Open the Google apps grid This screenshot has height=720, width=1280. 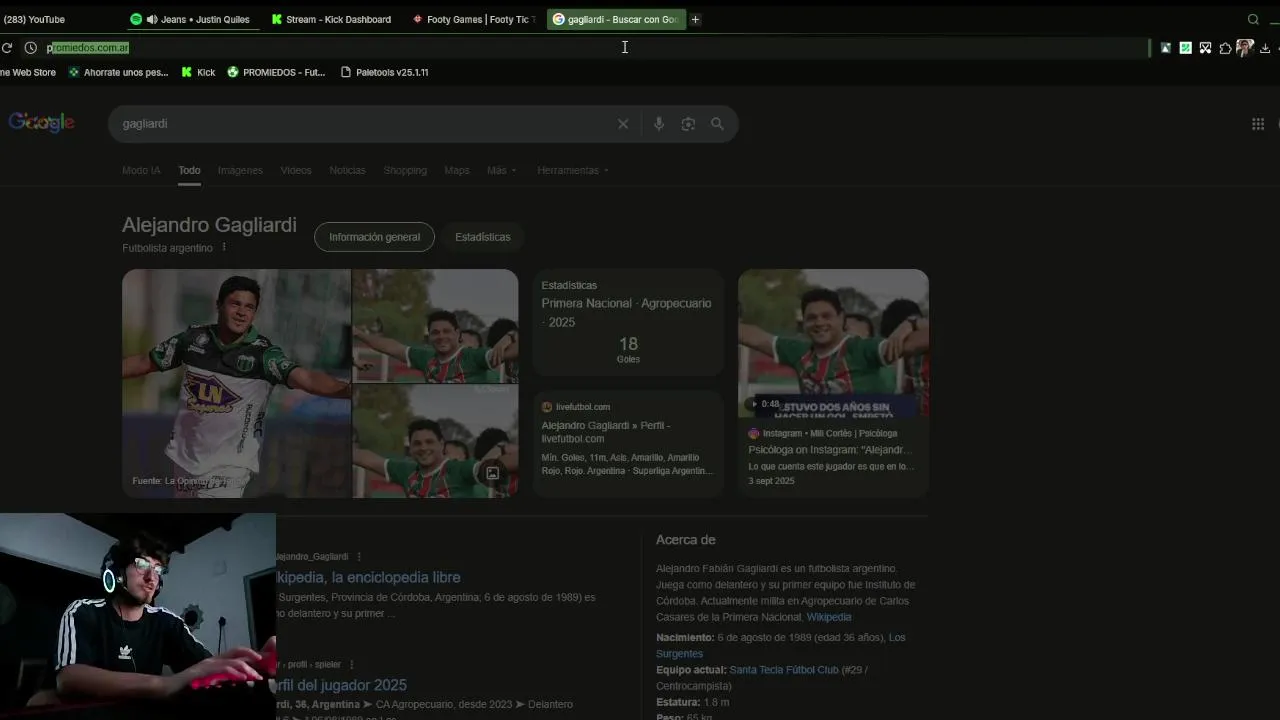click(1258, 124)
